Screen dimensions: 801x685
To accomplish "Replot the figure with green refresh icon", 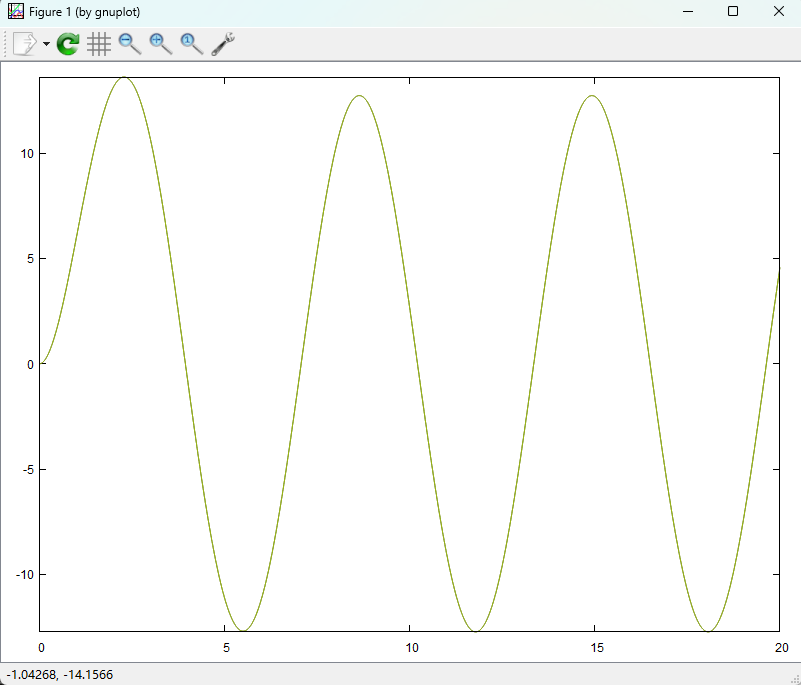I will point(68,44).
